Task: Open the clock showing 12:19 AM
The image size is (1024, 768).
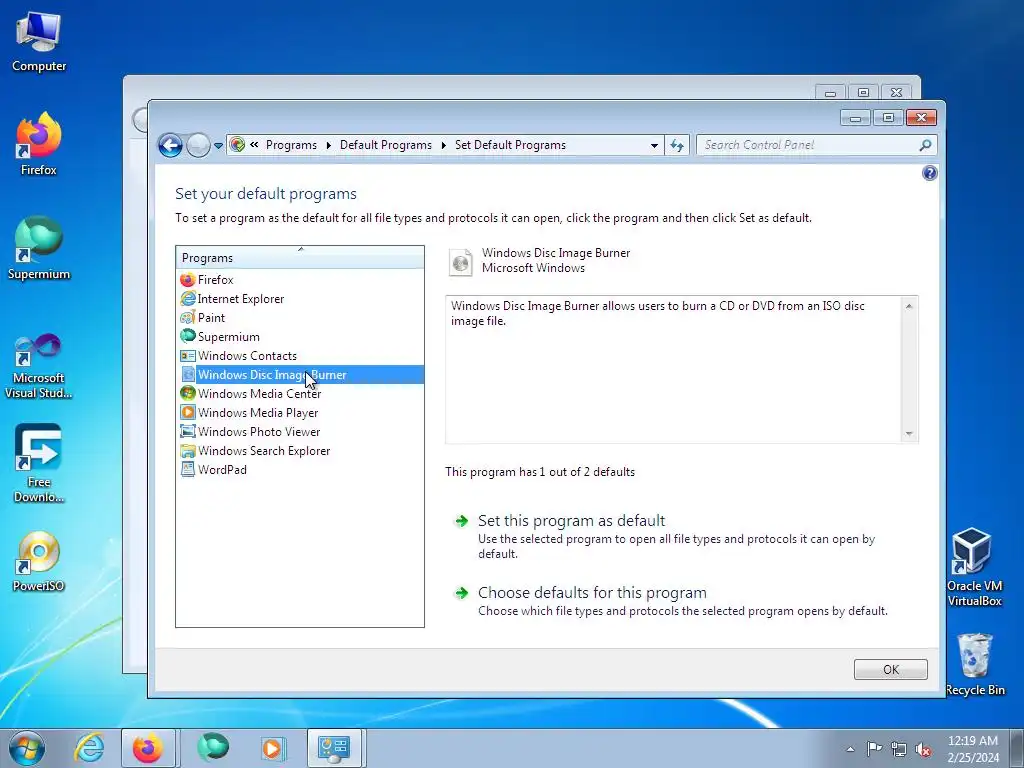Action: click(973, 749)
